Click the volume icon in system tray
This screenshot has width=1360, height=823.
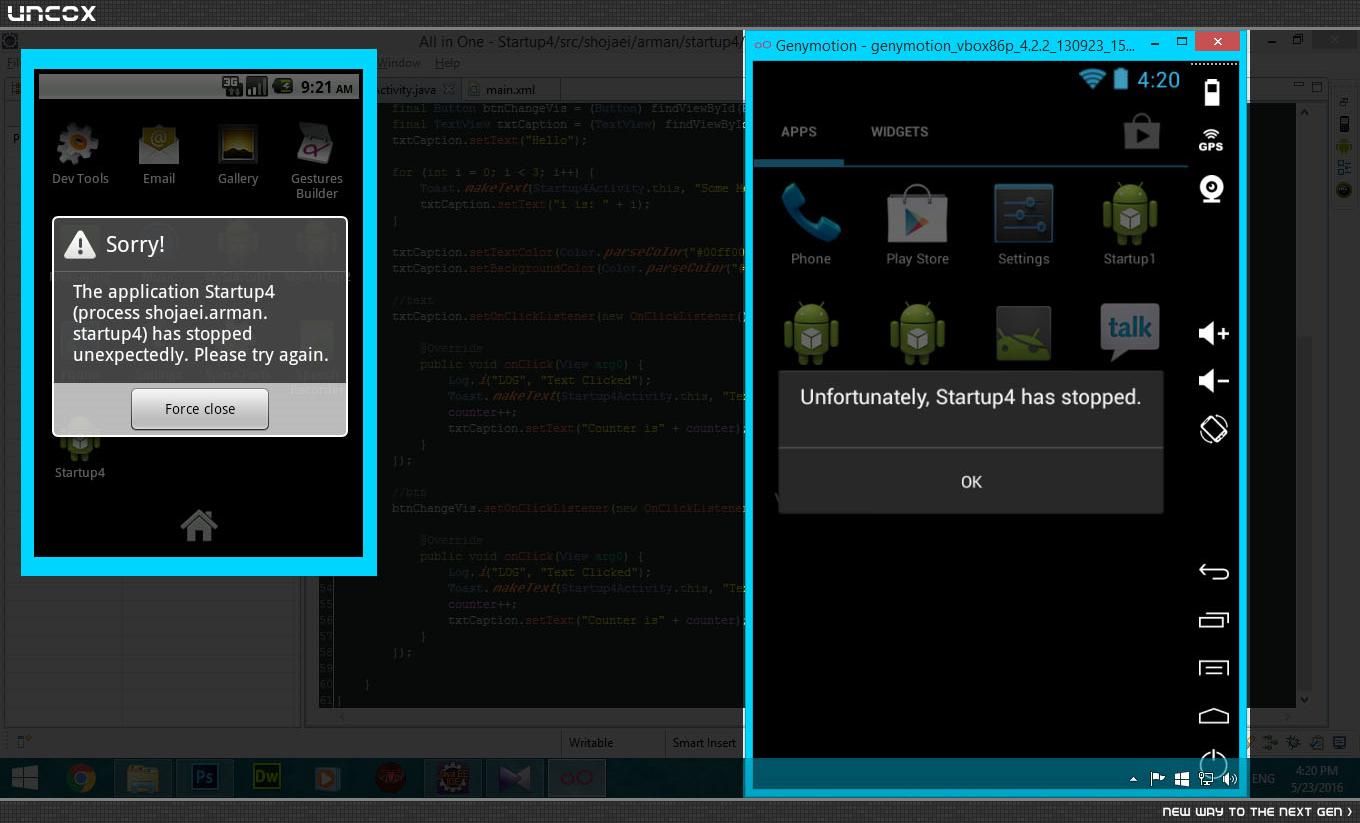1229,779
